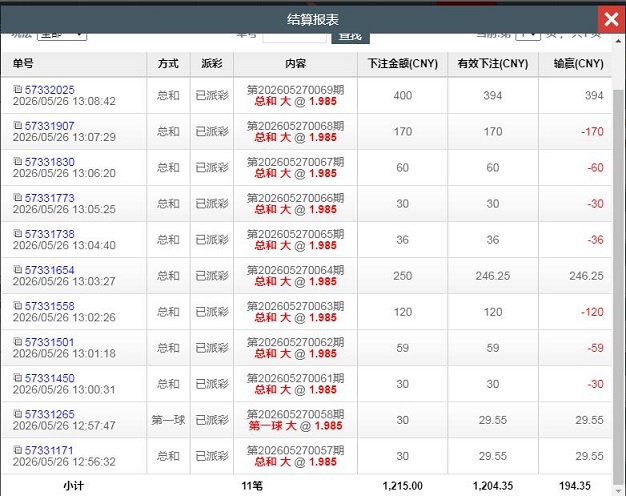Open order number link 57331265
626x496 pixels.
[50, 414]
